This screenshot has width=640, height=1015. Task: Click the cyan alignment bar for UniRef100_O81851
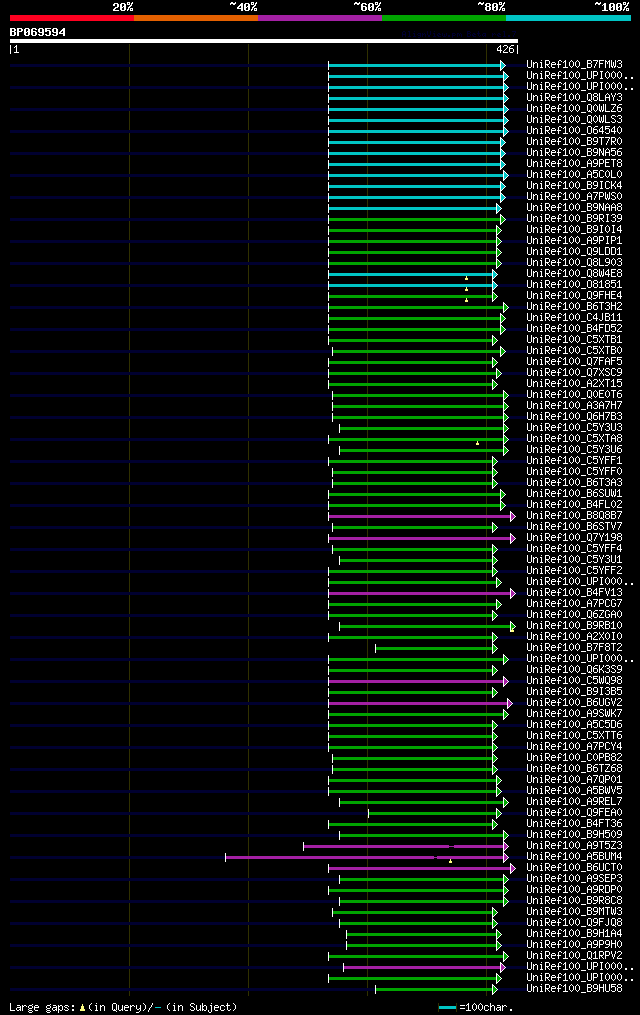click(x=412, y=285)
